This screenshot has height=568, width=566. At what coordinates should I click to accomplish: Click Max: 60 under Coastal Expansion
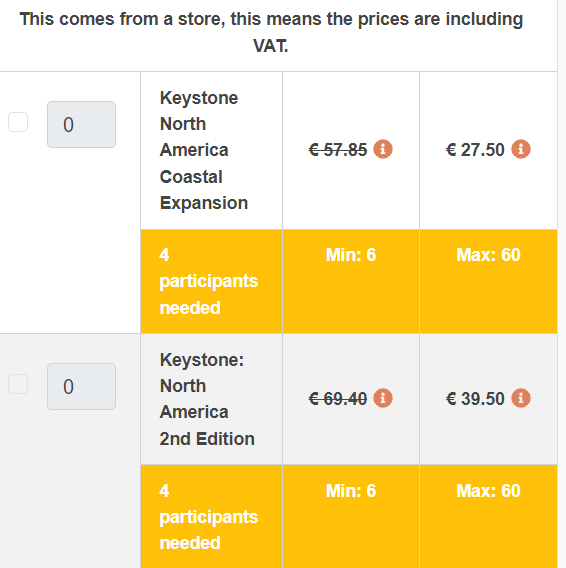click(488, 255)
